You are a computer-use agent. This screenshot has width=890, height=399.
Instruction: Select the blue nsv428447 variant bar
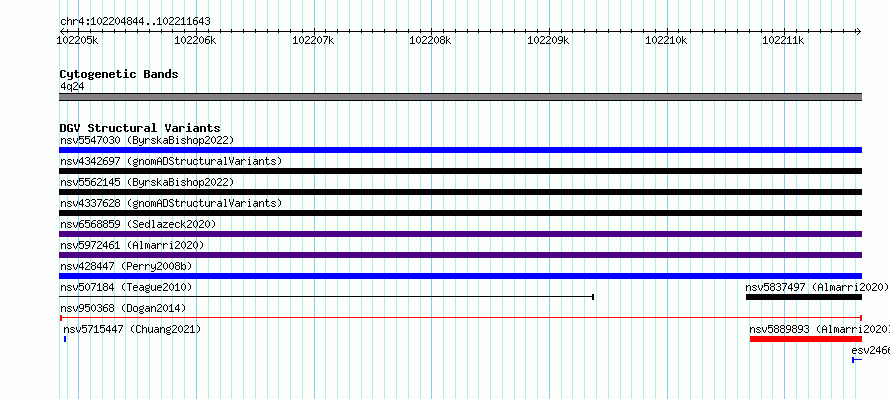click(460, 276)
